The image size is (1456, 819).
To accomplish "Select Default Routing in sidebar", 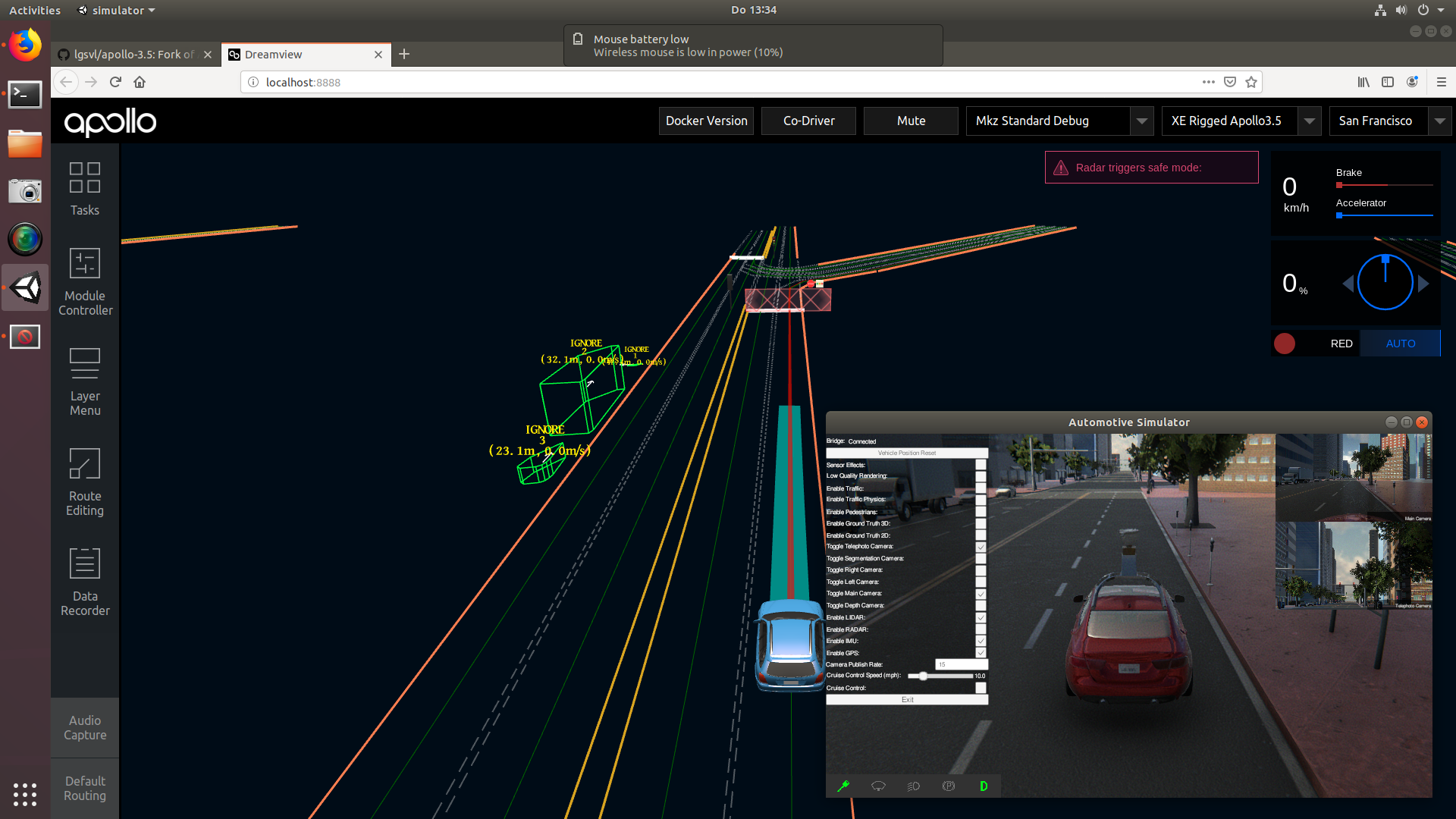I will 85,789.
